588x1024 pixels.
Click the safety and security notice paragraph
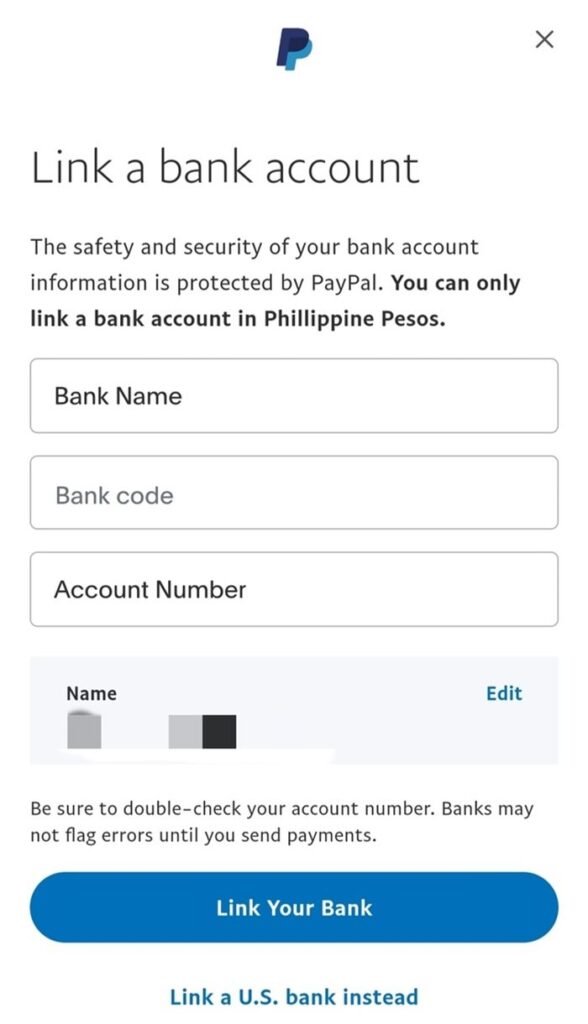click(275, 282)
